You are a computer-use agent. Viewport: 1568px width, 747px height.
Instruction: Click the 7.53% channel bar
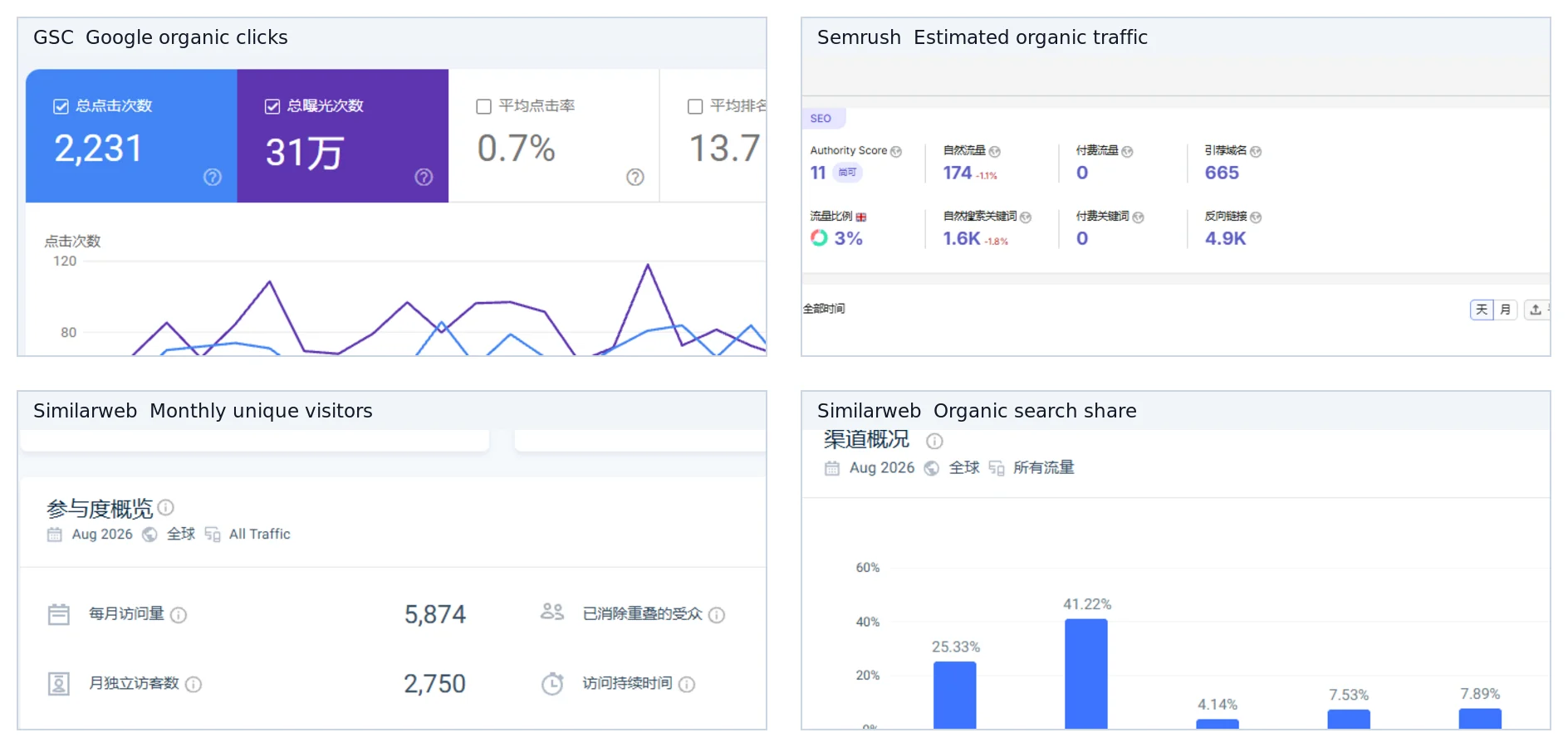[x=1349, y=720]
